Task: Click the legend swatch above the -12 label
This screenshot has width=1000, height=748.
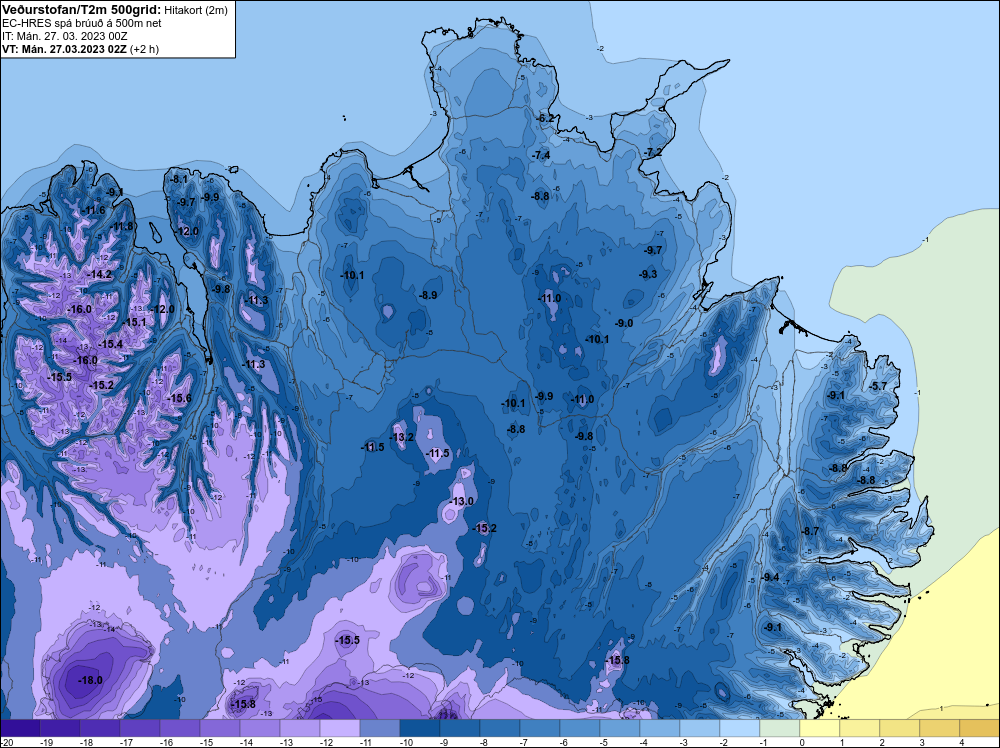Action: coord(340,728)
